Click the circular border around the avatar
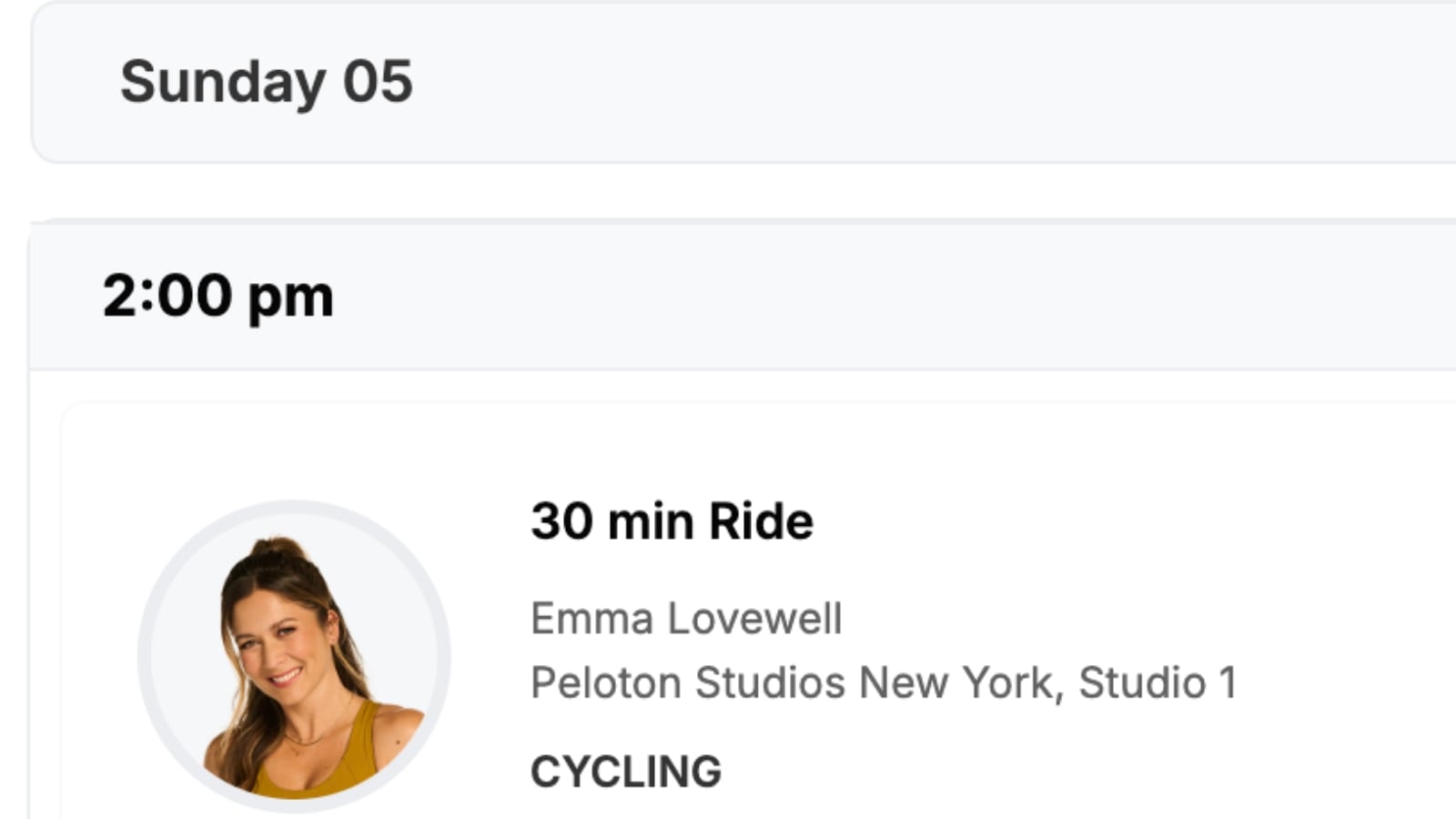Screen dimensions: 1456x819 click(144, 655)
